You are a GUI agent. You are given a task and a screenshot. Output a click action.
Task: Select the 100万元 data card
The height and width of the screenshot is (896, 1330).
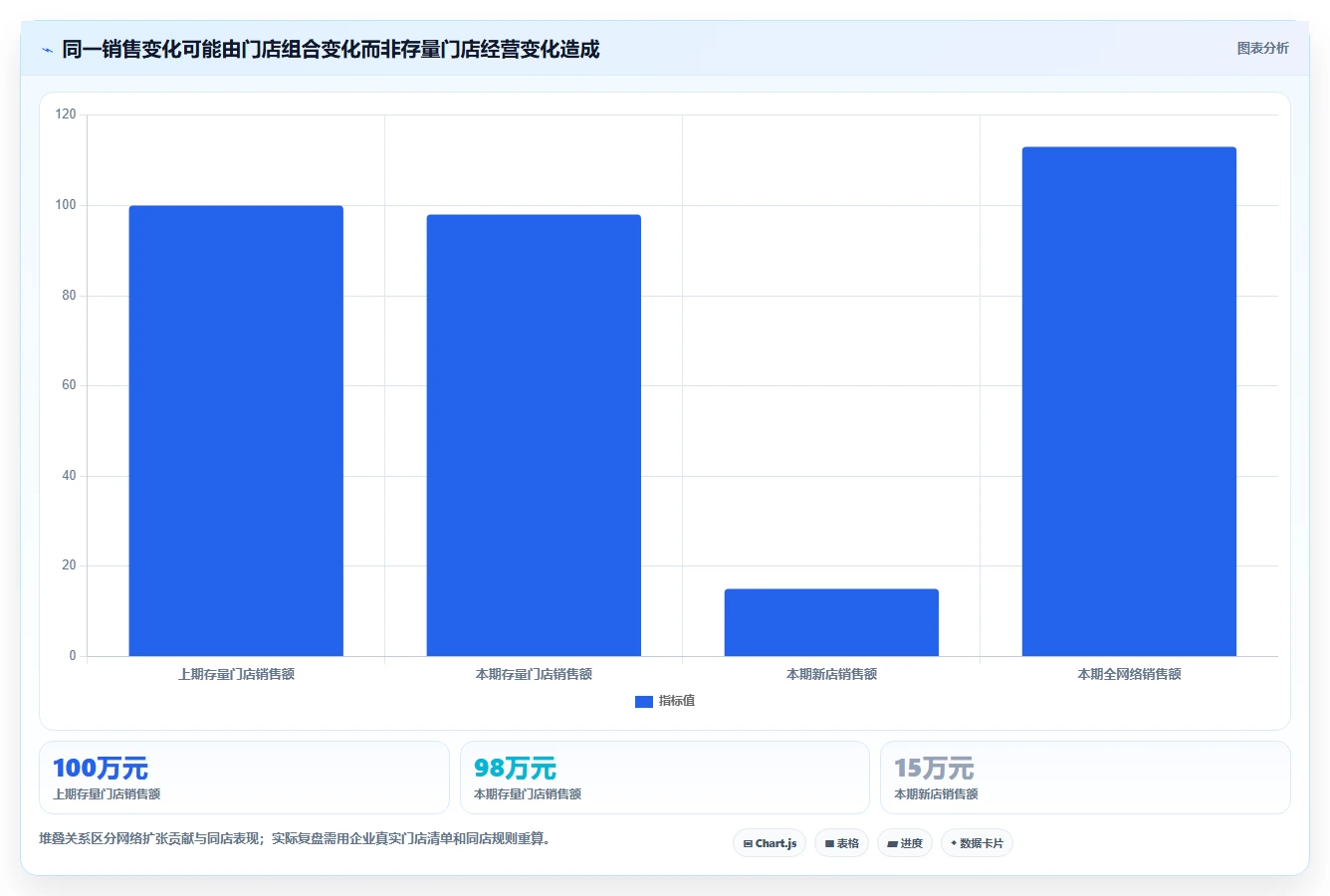tap(244, 778)
